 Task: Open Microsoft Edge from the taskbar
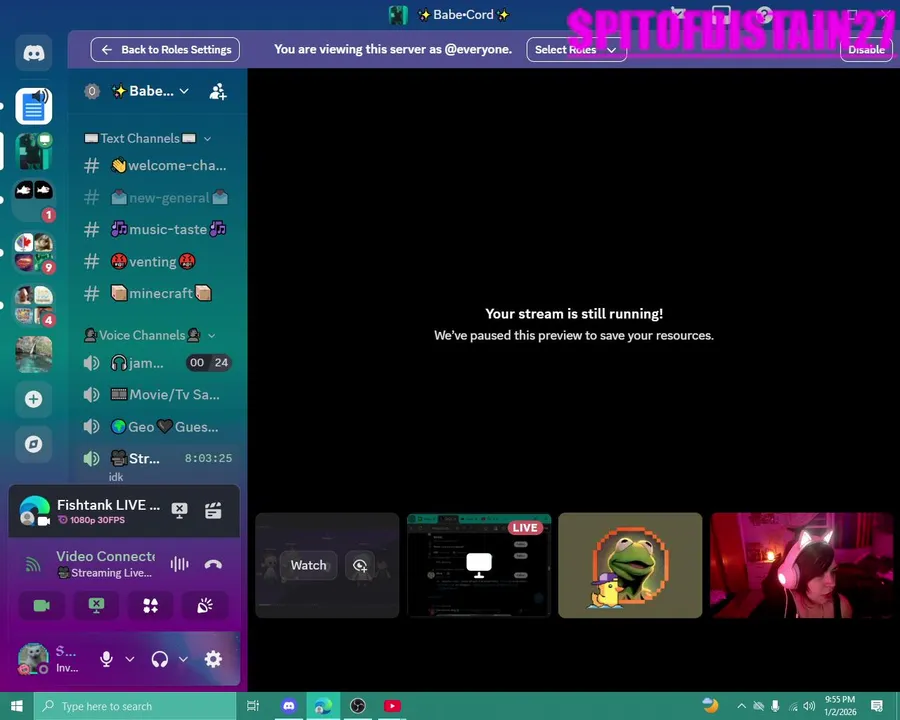click(x=323, y=706)
